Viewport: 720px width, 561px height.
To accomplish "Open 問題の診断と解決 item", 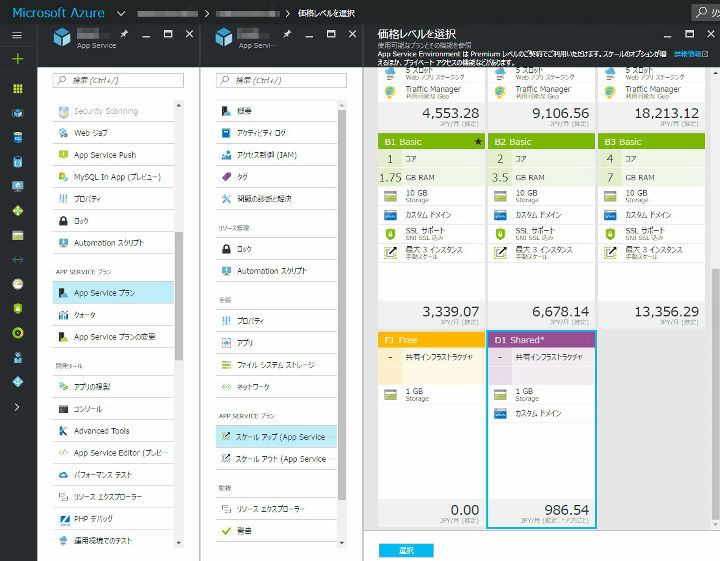I will [276, 199].
